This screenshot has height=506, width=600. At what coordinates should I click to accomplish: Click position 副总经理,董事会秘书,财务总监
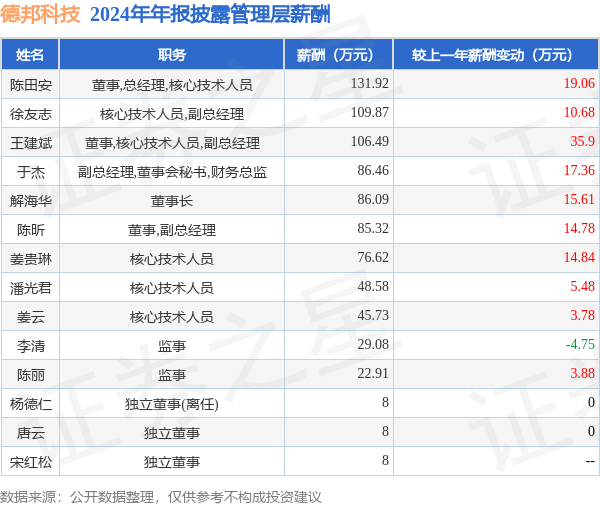(x=172, y=172)
